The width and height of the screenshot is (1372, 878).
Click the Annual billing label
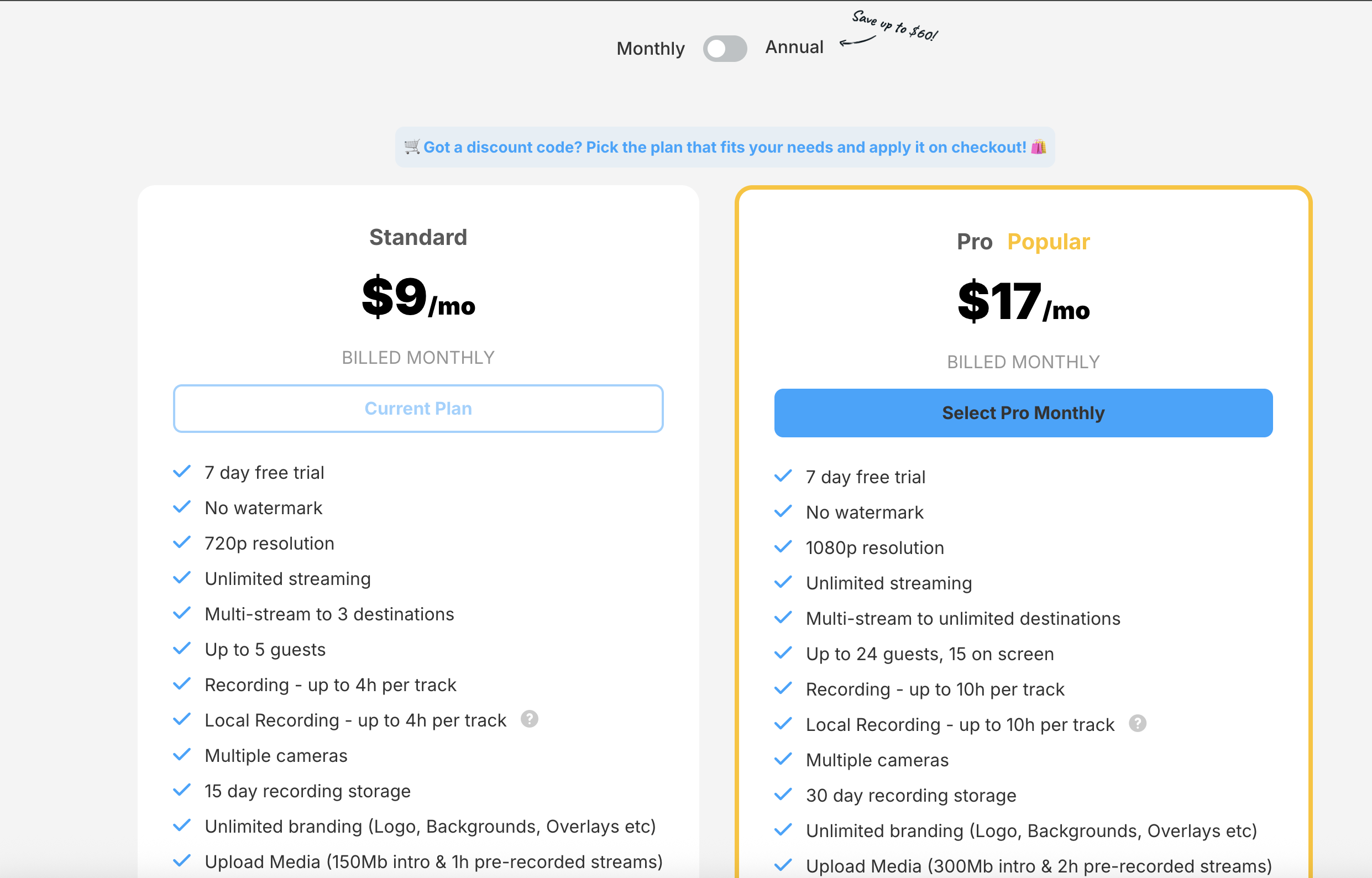[794, 48]
